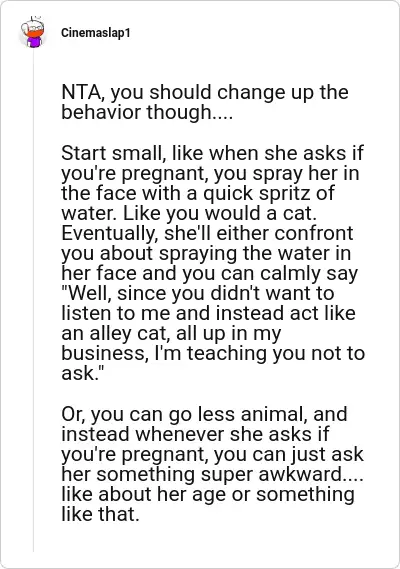Click 'like about her age or something' line
The height and width of the screenshot is (569, 400).
pyautogui.click(x=208, y=494)
